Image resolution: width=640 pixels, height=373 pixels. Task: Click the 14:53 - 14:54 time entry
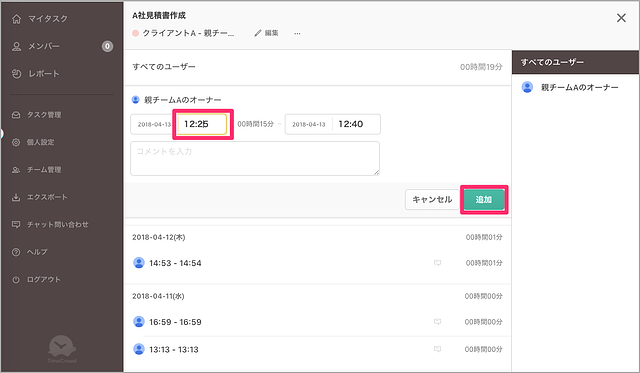pos(175,263)
